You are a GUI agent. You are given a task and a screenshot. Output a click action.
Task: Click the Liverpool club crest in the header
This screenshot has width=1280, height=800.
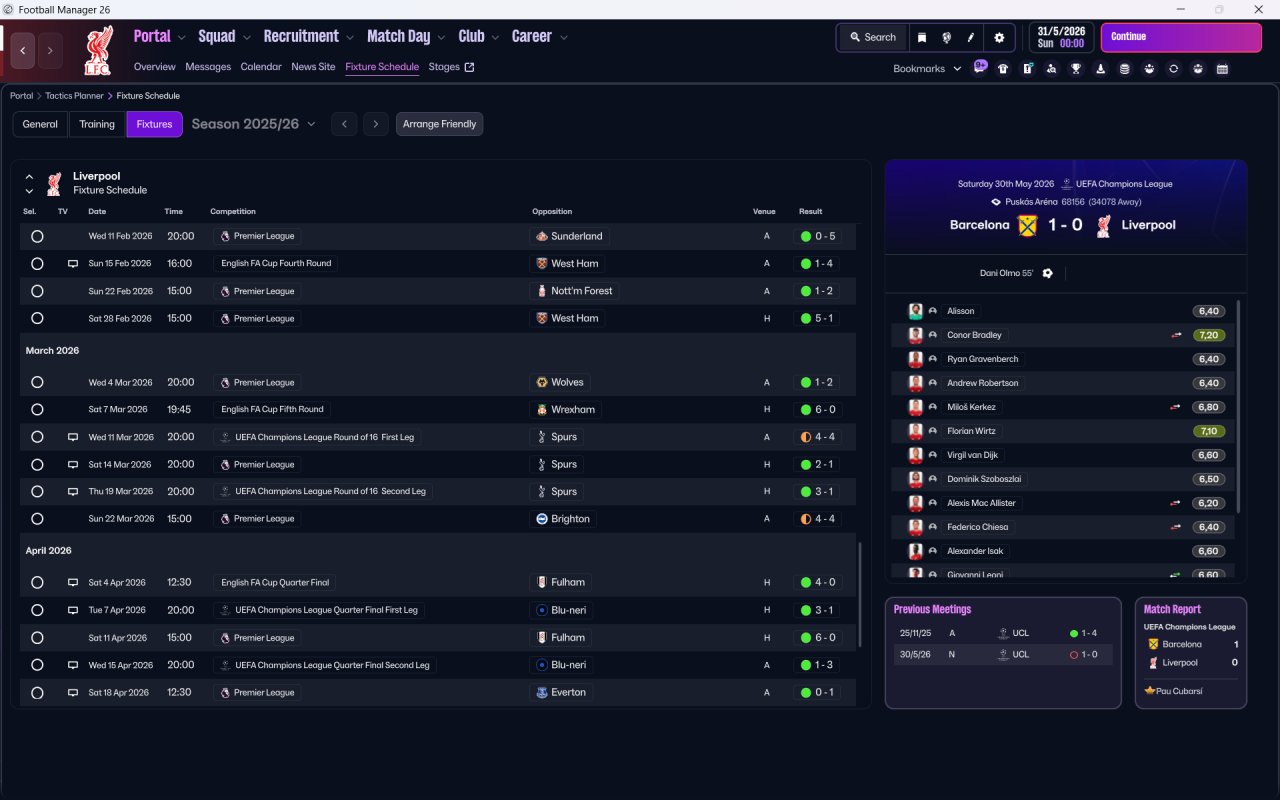[100, 50]
